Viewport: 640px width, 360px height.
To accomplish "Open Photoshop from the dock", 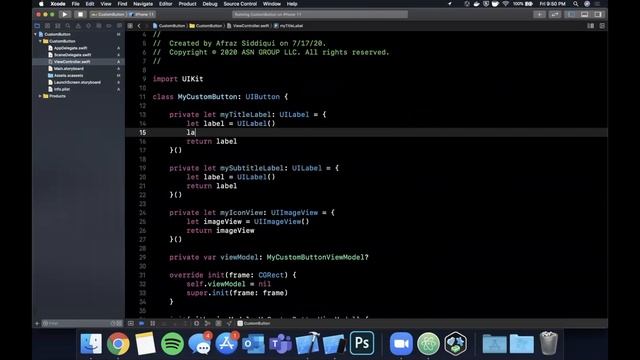I will coord(362,343).
